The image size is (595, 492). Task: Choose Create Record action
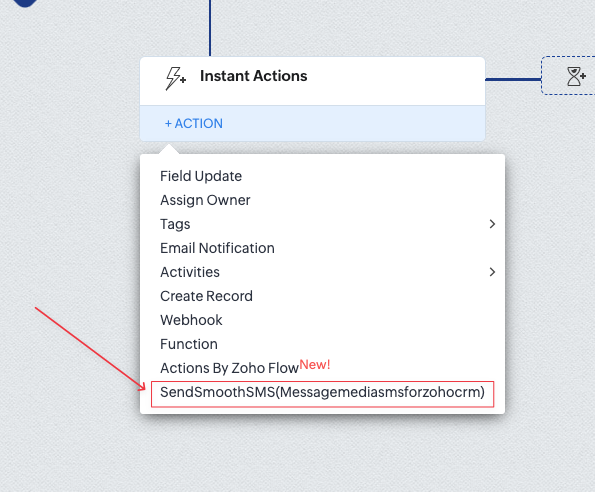[206, 296]
